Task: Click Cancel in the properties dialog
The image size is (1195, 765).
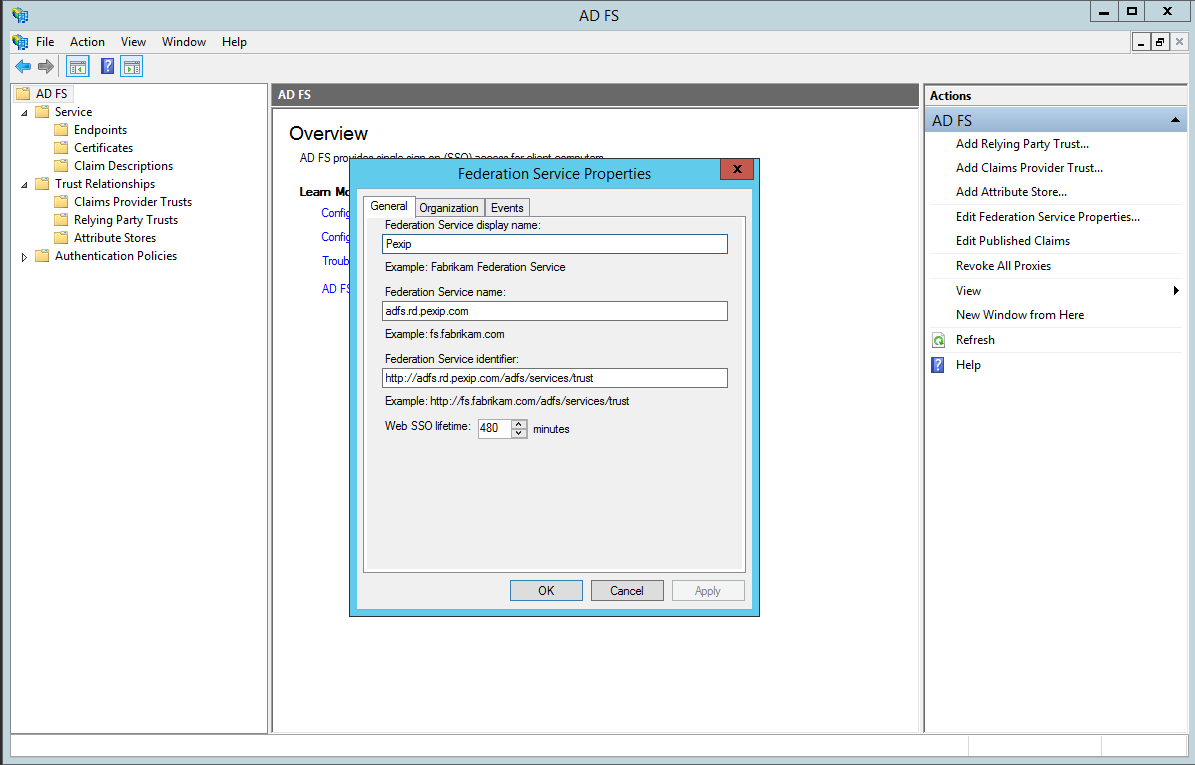Action: tap(627, 591)
